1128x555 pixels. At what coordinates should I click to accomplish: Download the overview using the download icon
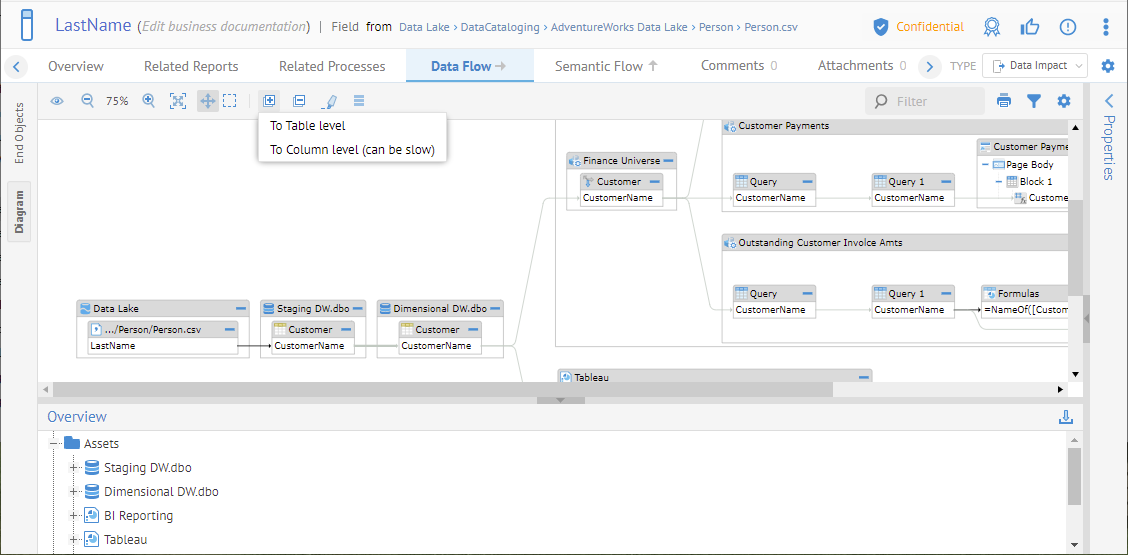click(x=1066, y=417)
